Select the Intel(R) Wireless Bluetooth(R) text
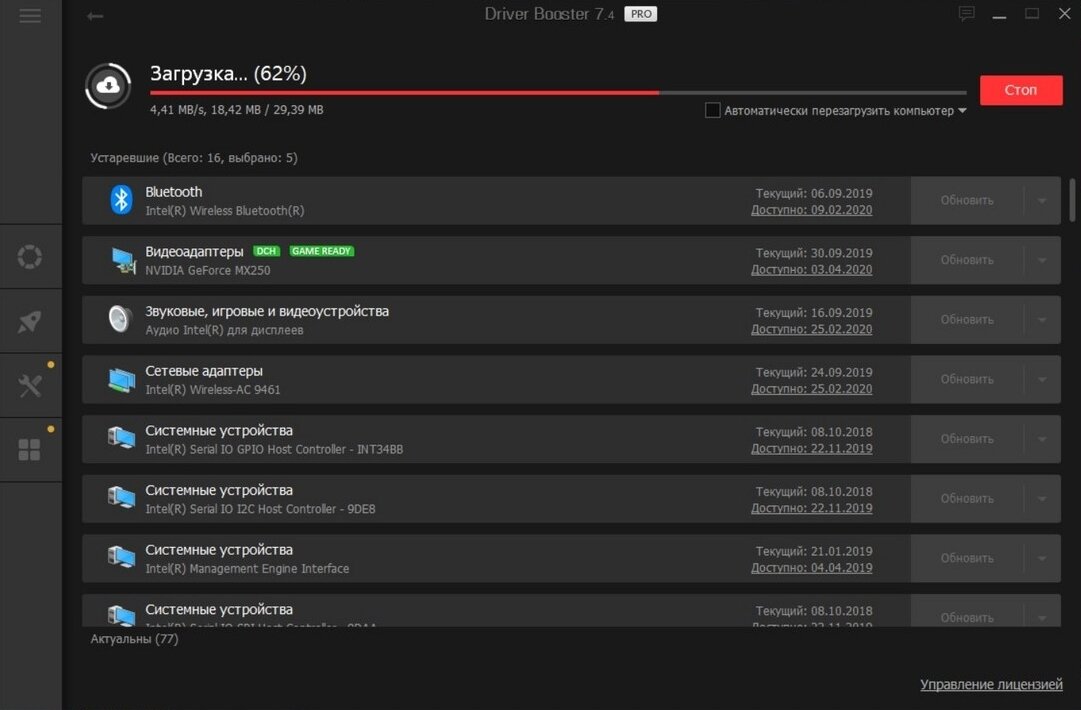The height and width of the screenshot is (710, 1081). [x=225, y=211]
